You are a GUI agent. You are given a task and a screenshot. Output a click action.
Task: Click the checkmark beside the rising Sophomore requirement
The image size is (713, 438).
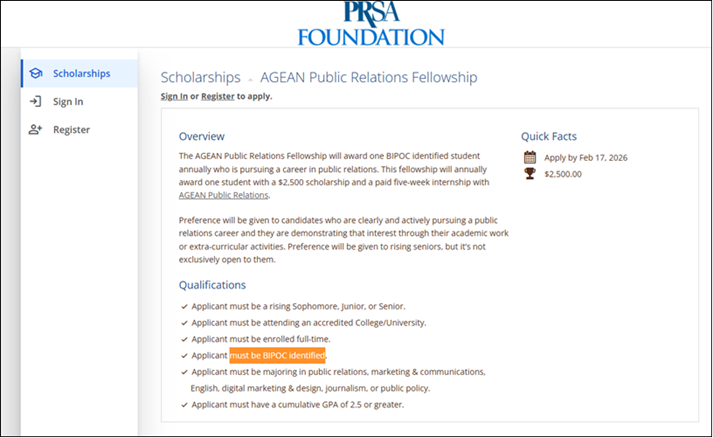pos(184,306)
